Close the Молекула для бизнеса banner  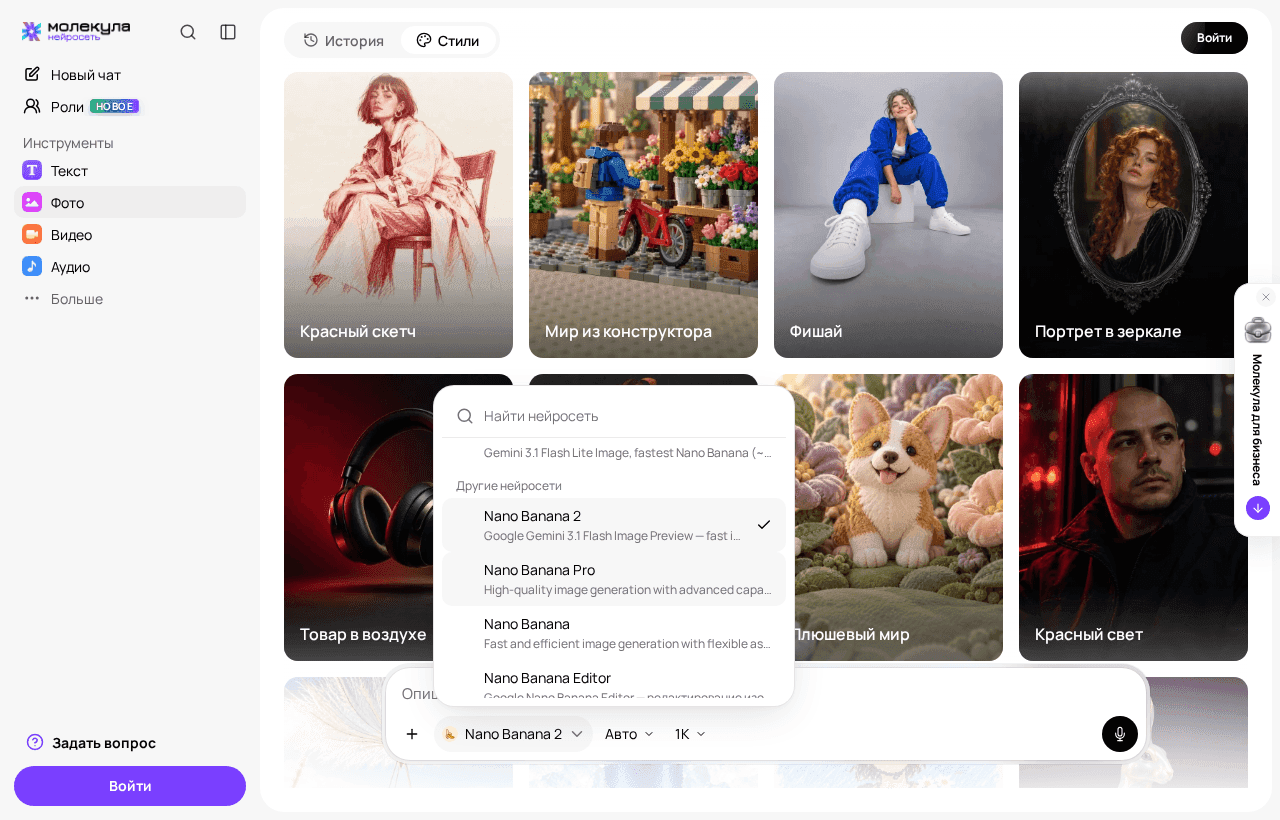click(1266, 297)
